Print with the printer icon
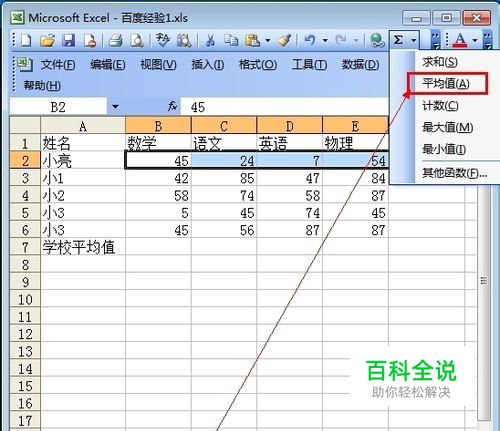This screenshot has width=500, height=431. pyautogui.click(x=116, y=41)
